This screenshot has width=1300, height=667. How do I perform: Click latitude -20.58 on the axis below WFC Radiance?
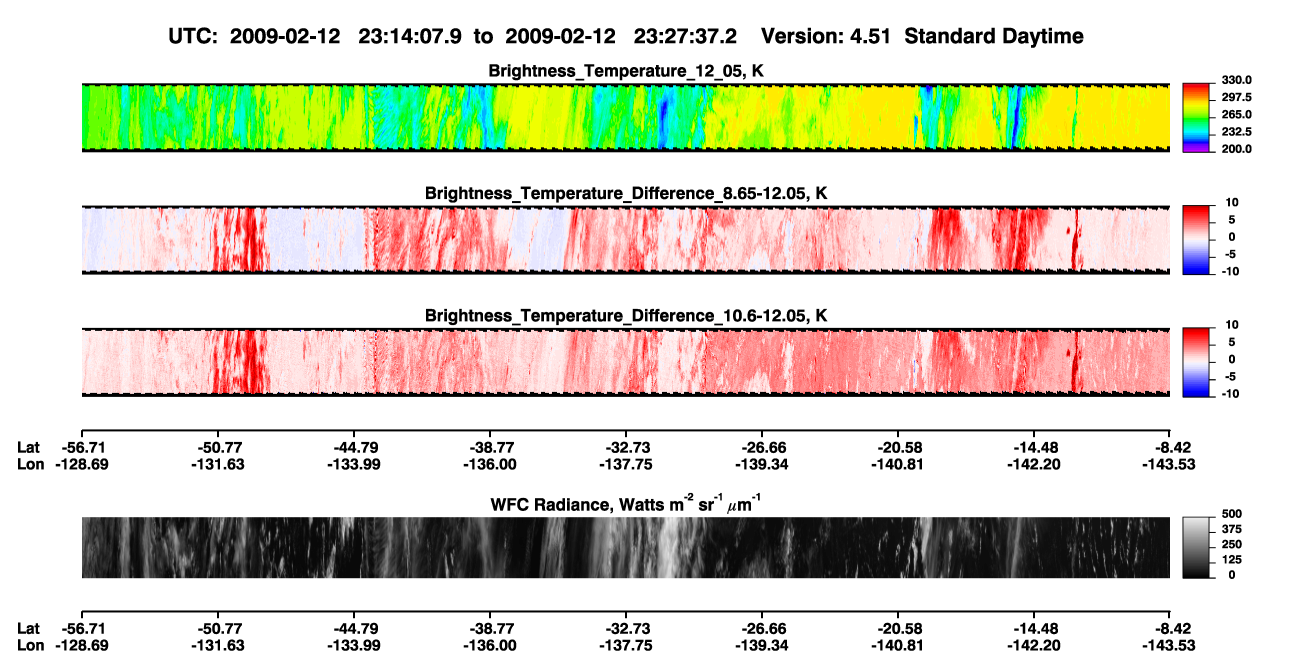[x=898, y=629]
